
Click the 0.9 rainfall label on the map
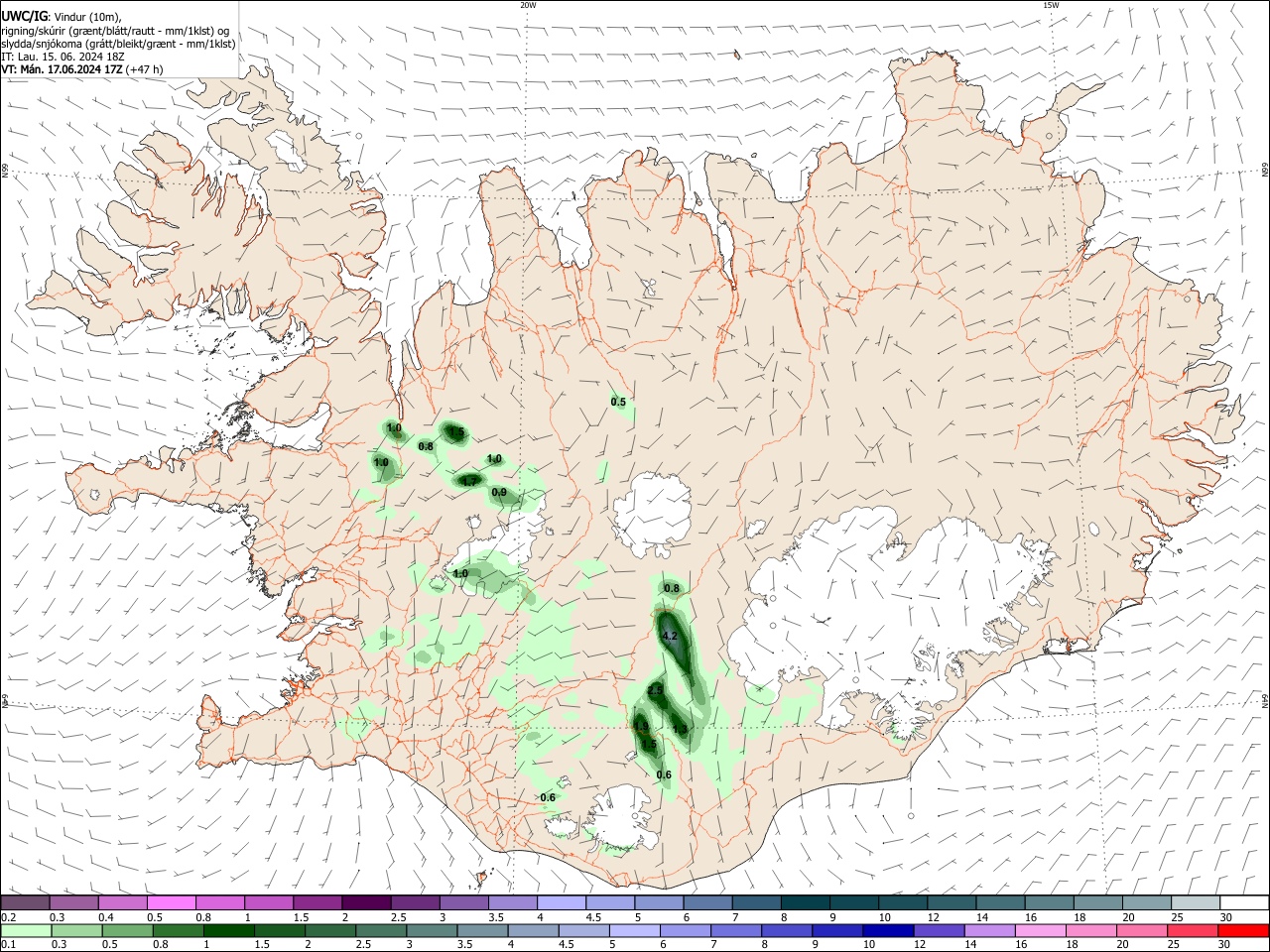coord(499,493)
